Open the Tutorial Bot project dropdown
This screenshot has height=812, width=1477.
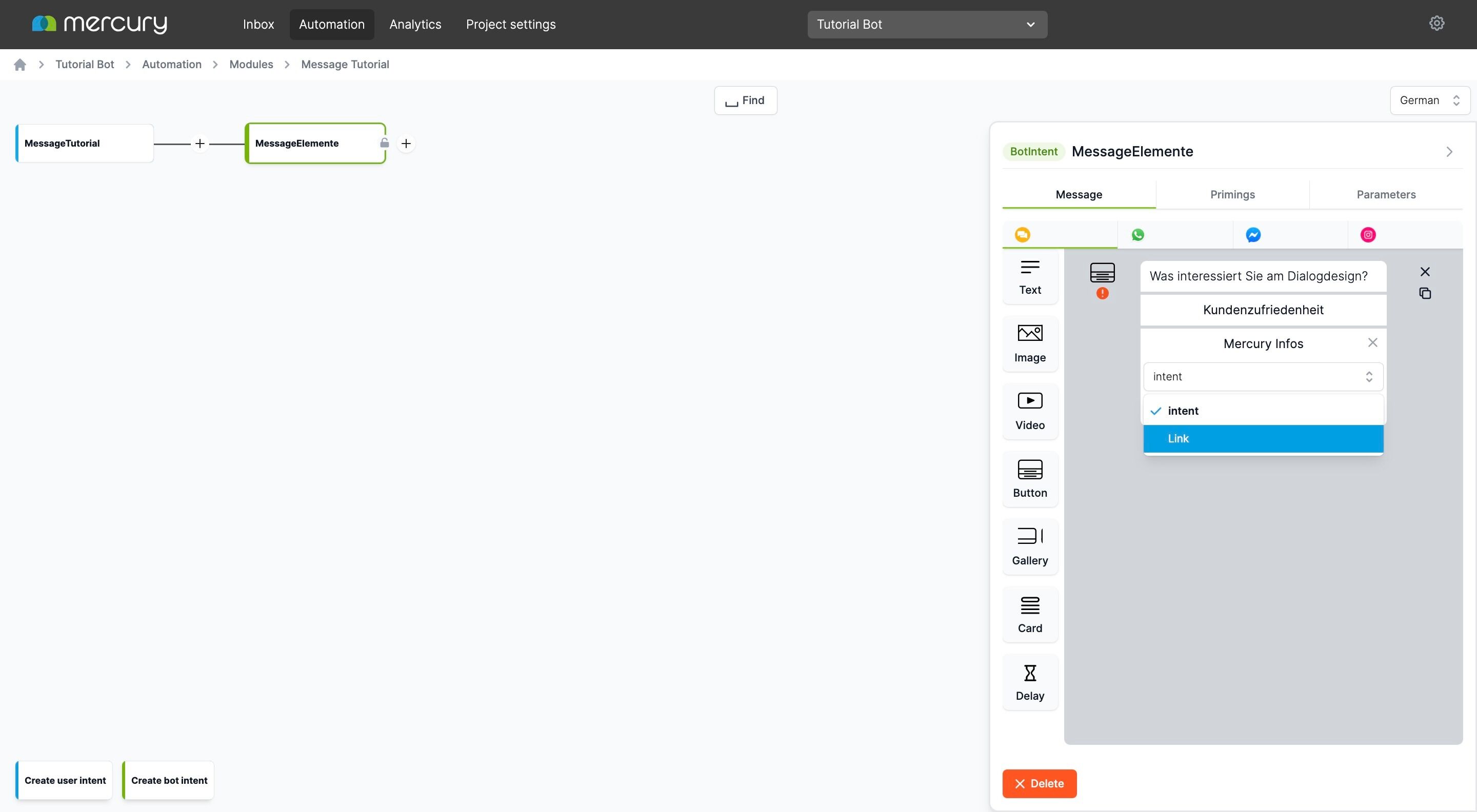click(x=927, y=25)
